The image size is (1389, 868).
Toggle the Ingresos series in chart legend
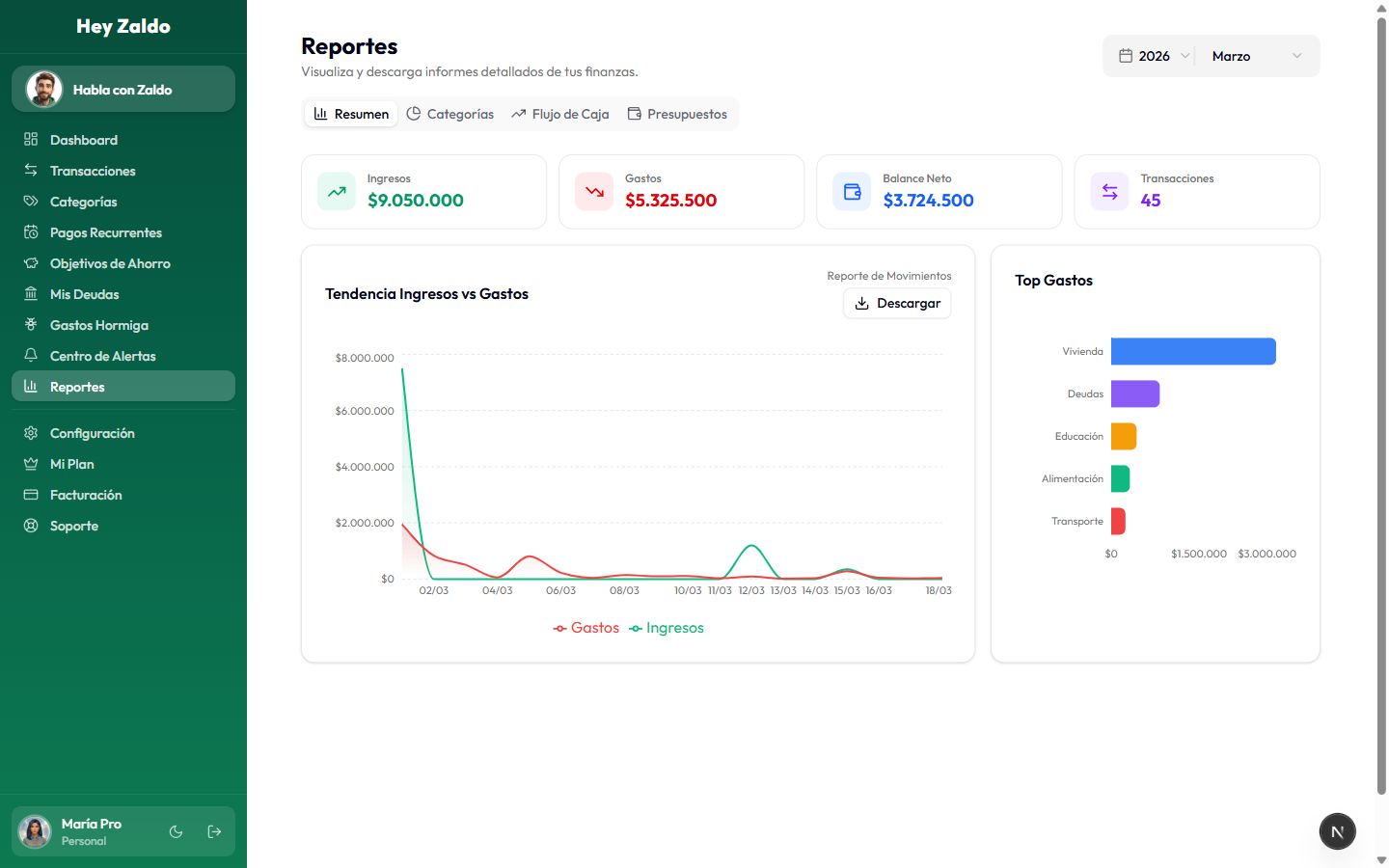tap(667, 628)
